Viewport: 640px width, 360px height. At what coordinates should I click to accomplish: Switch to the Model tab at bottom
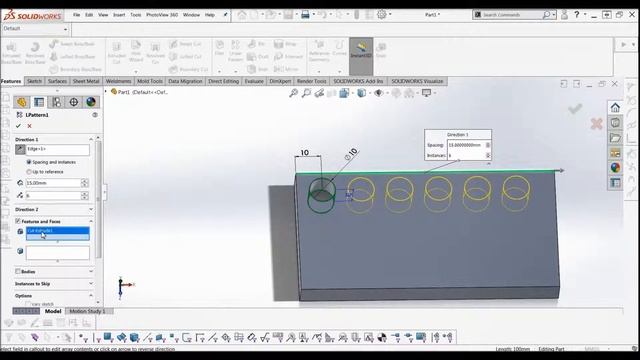pos(53,311)
